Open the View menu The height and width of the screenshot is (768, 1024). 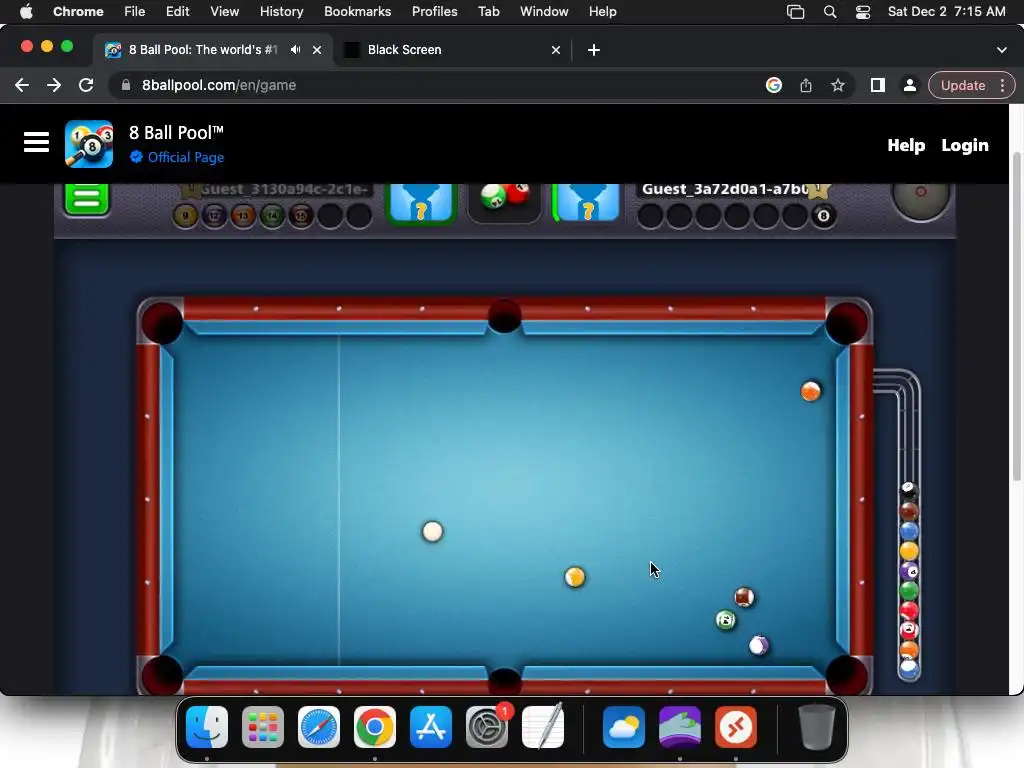click(x=225, y=11)
